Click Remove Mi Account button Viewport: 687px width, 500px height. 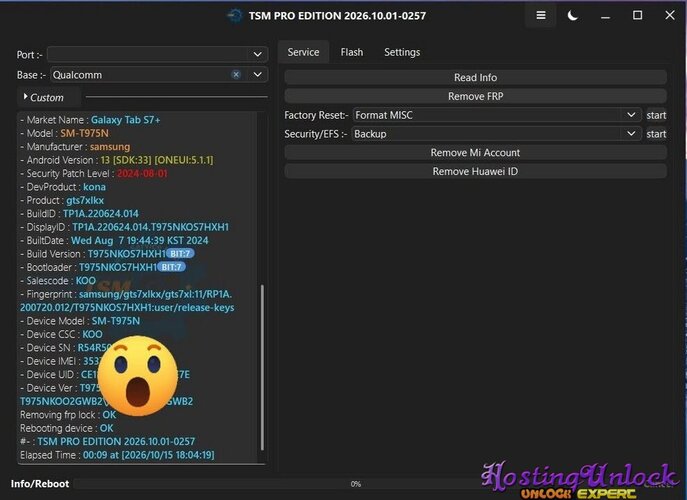click(475, 152)
